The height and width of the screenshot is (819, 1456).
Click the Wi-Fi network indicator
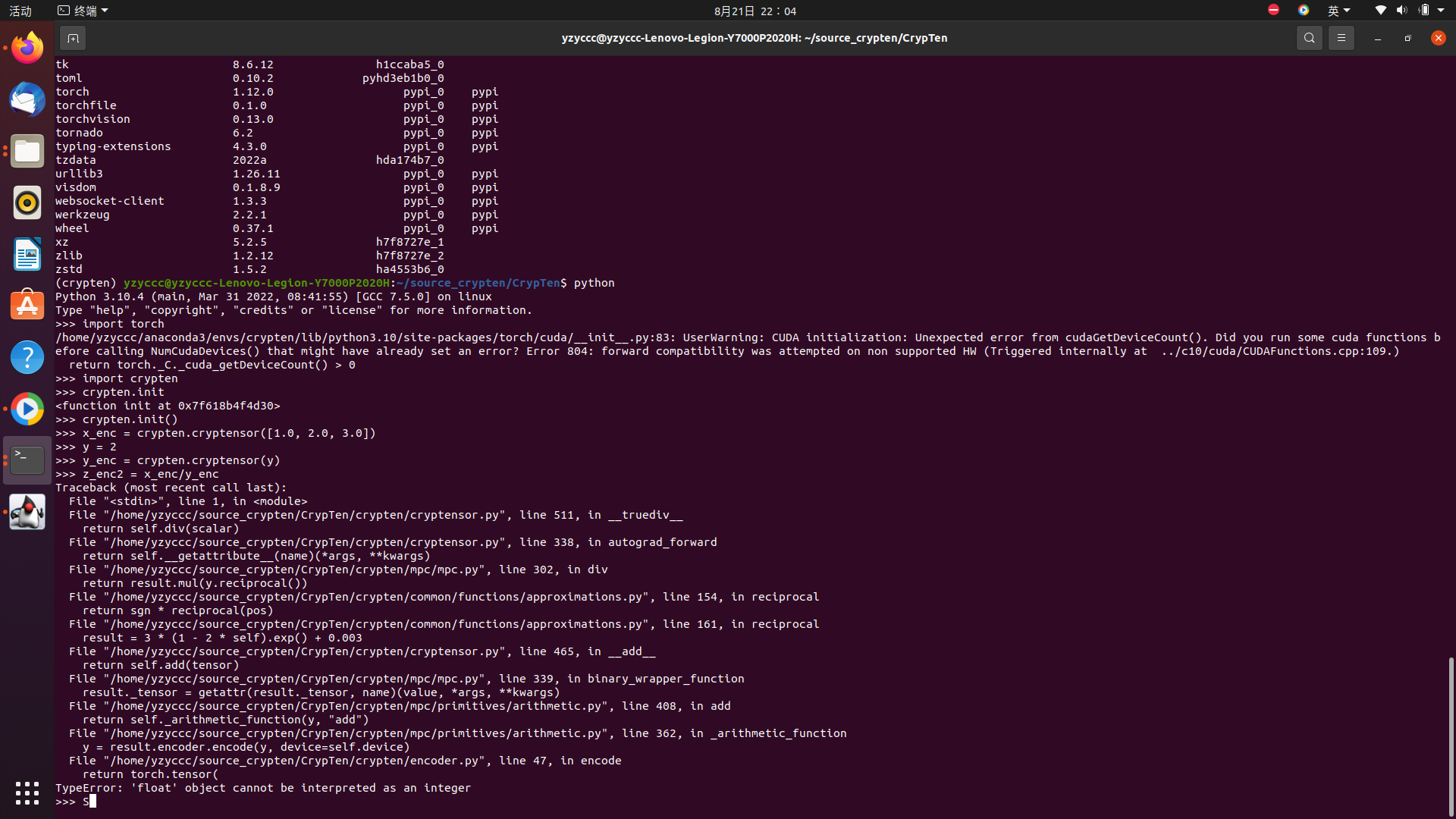1380,11
